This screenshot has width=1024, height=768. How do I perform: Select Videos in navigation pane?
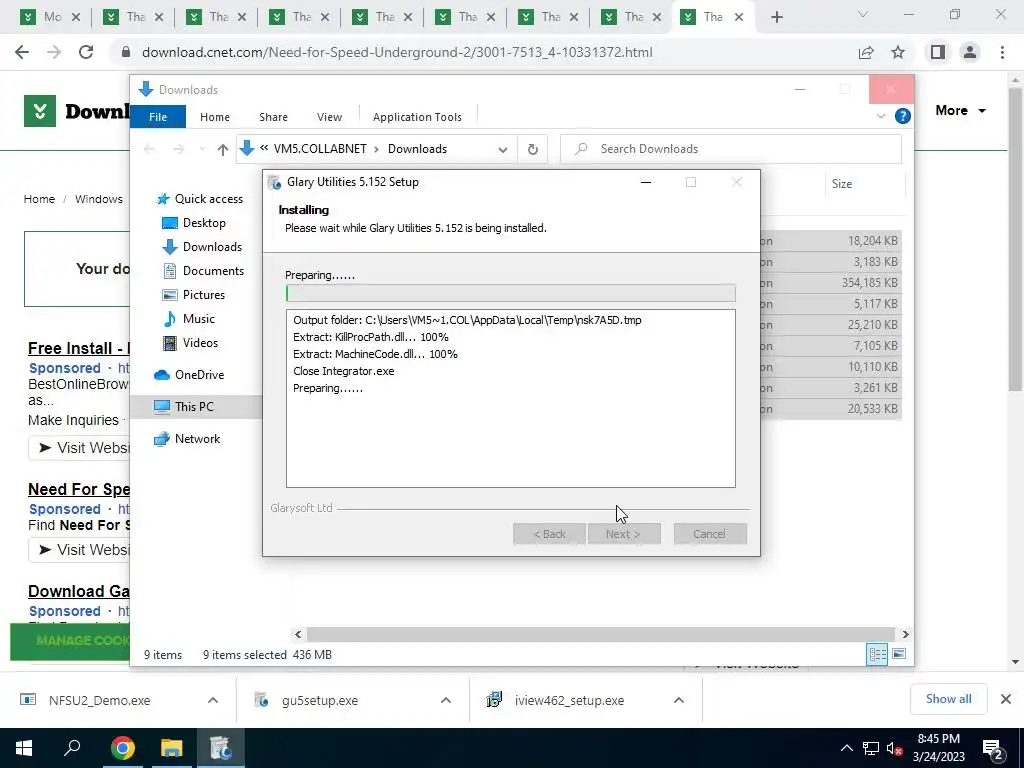190,343
